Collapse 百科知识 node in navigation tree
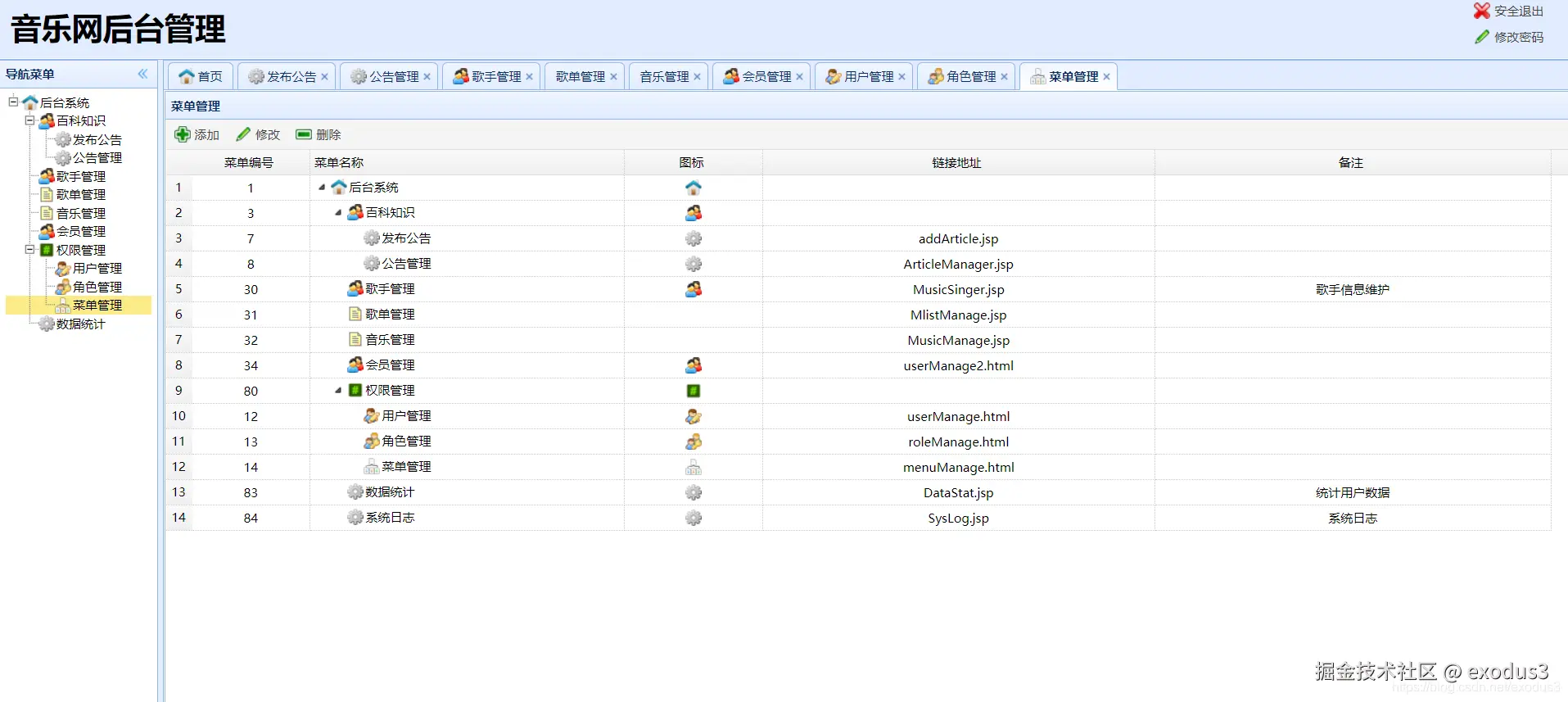This screenshot has height=702, width=1568. coord(30,120)
